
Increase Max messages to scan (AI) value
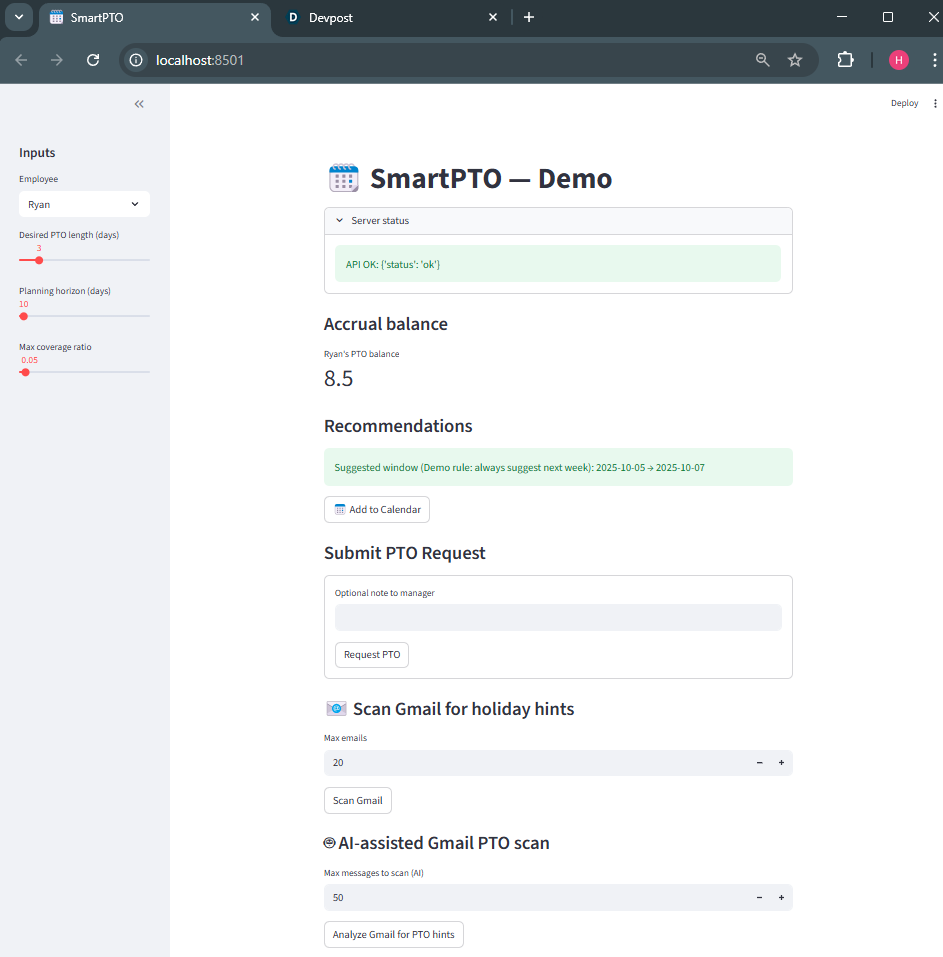pyautogui.click(x=781, y=897)
